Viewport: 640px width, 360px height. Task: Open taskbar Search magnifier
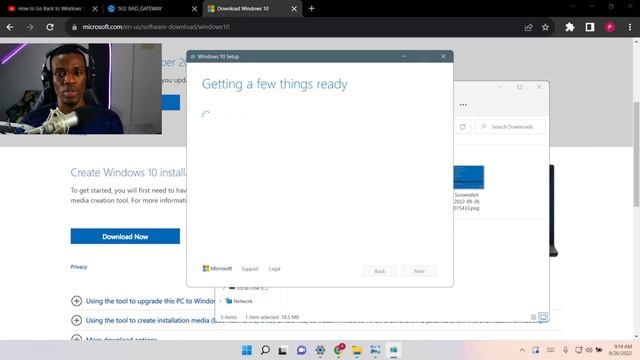[265, 350]
